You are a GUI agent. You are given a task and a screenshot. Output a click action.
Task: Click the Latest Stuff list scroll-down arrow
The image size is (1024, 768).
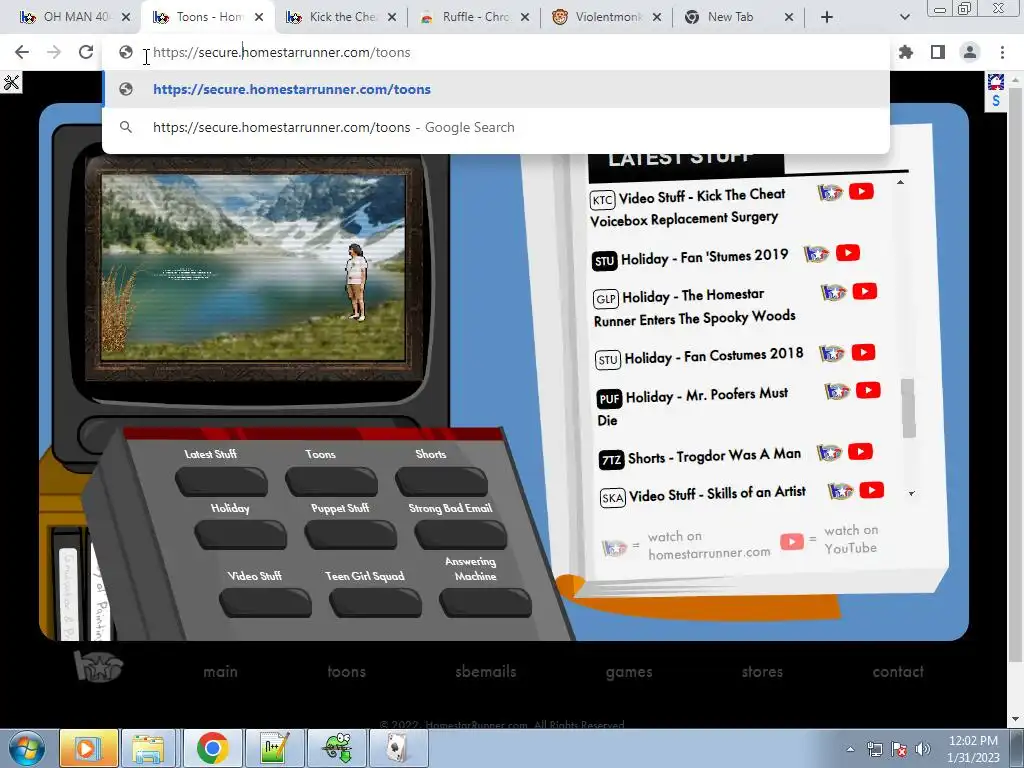[x=912, y=494]
